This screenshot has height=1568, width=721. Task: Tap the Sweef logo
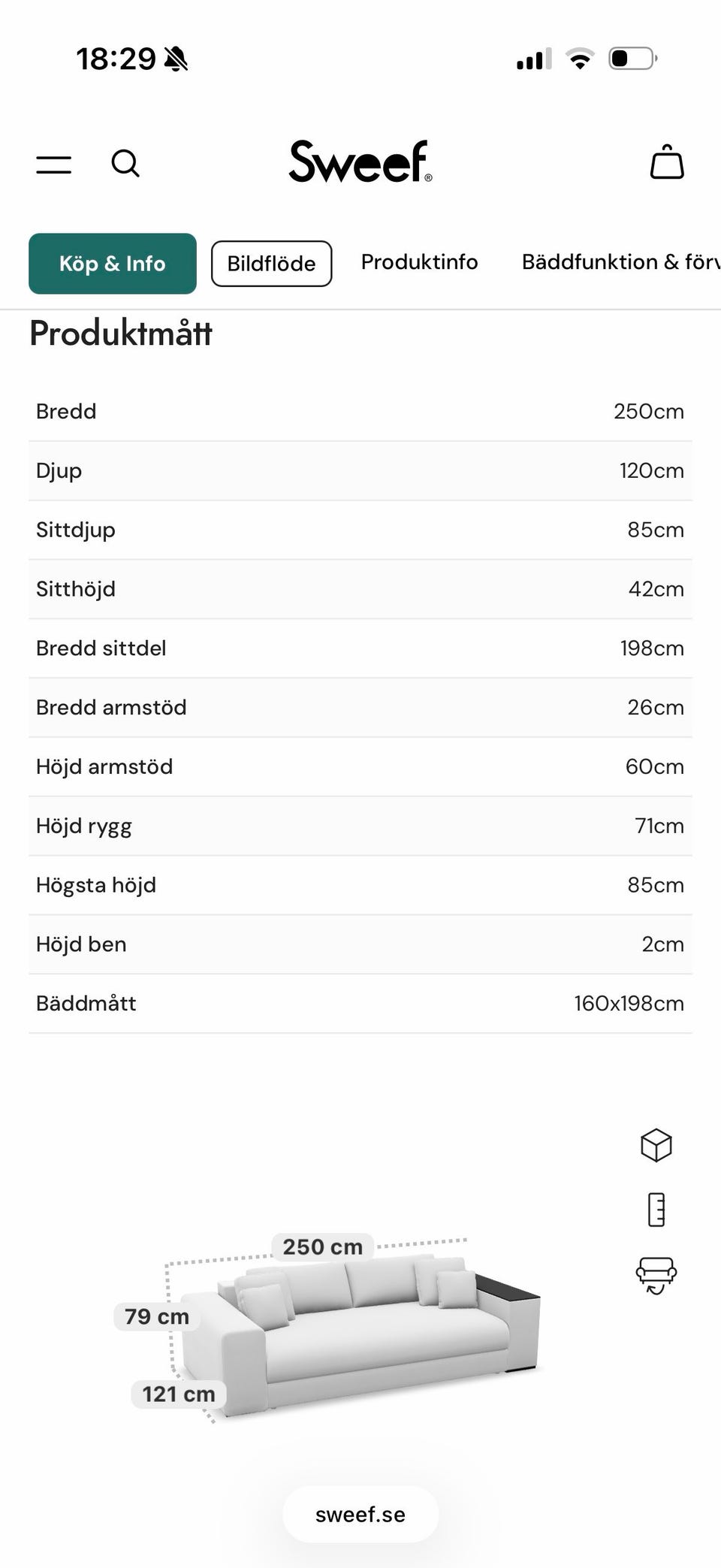pos(360,162)
